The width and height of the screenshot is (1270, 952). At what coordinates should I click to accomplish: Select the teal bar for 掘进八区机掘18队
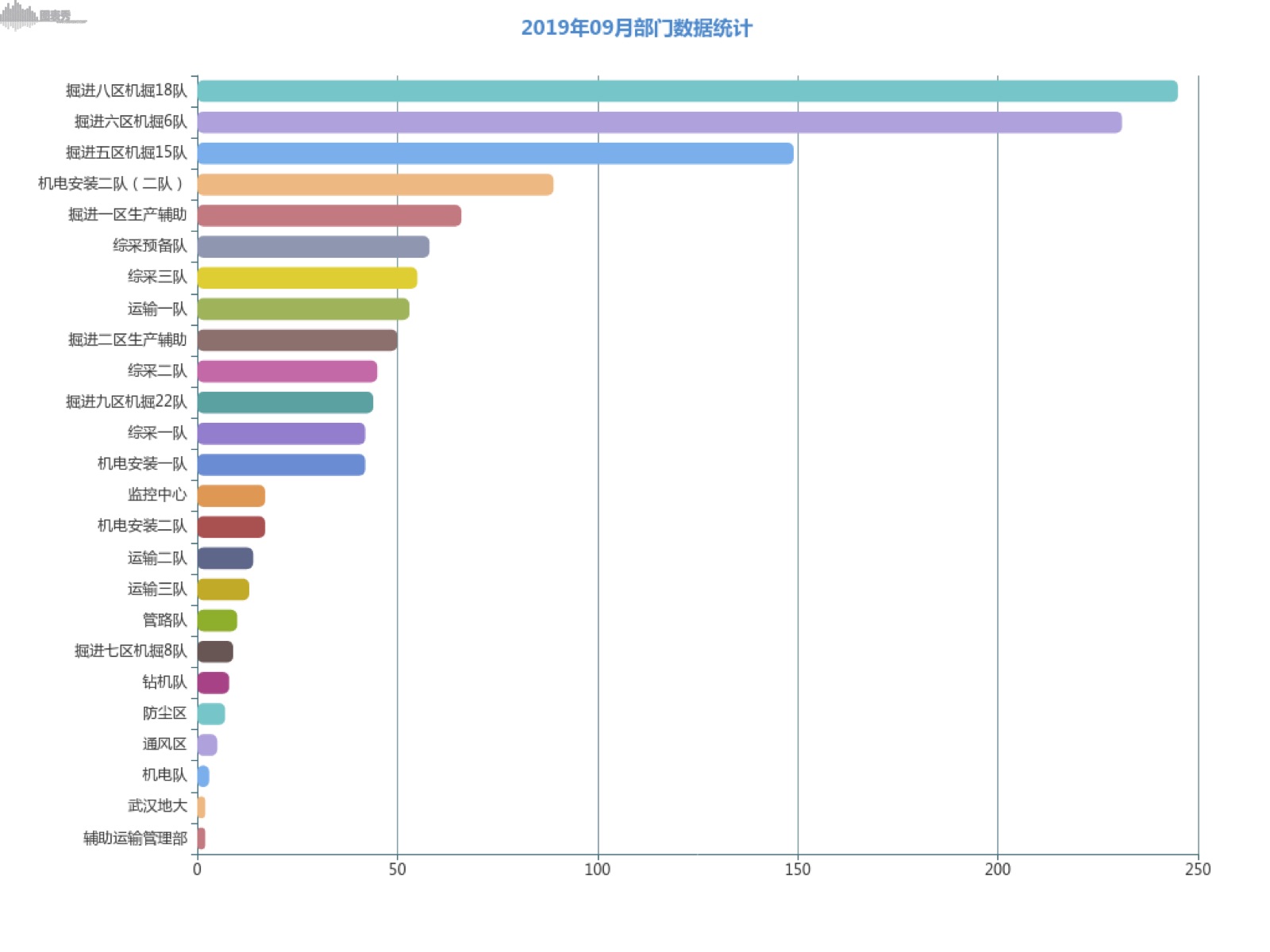(687, 91)
